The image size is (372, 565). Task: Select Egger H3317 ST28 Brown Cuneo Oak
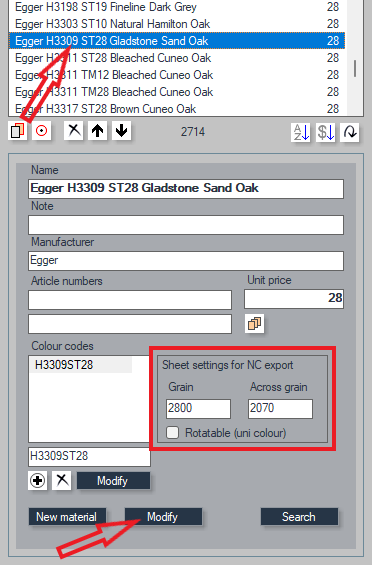[177, 108]
